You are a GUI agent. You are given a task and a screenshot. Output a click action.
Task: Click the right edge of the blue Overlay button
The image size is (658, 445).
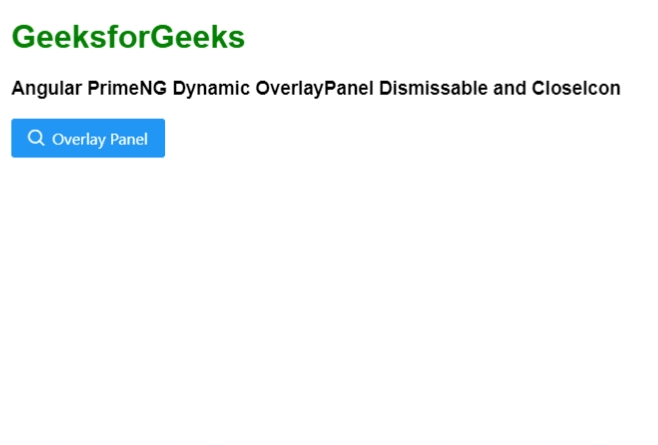click(161, 138)
